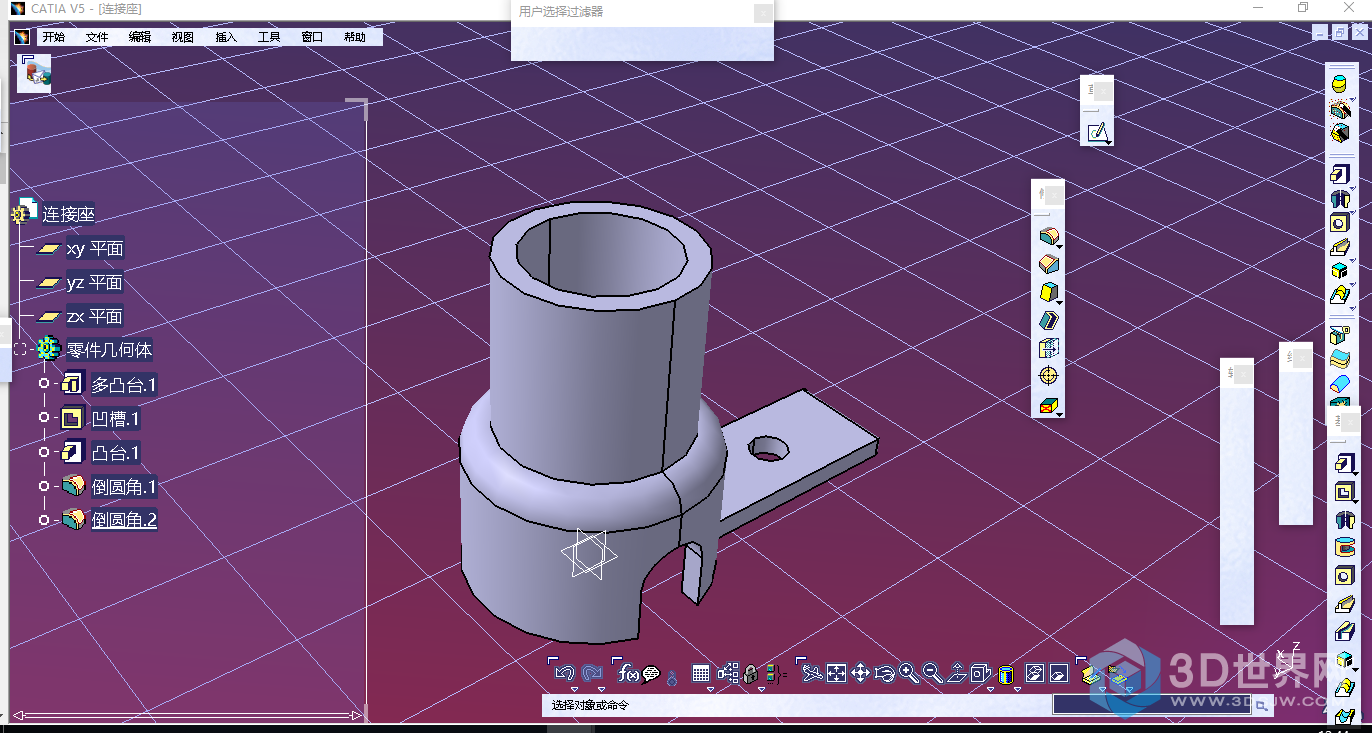Collapse the 零件几何体 tree branch
This screenshot has width=1372, height=733.
click(20, 350)
